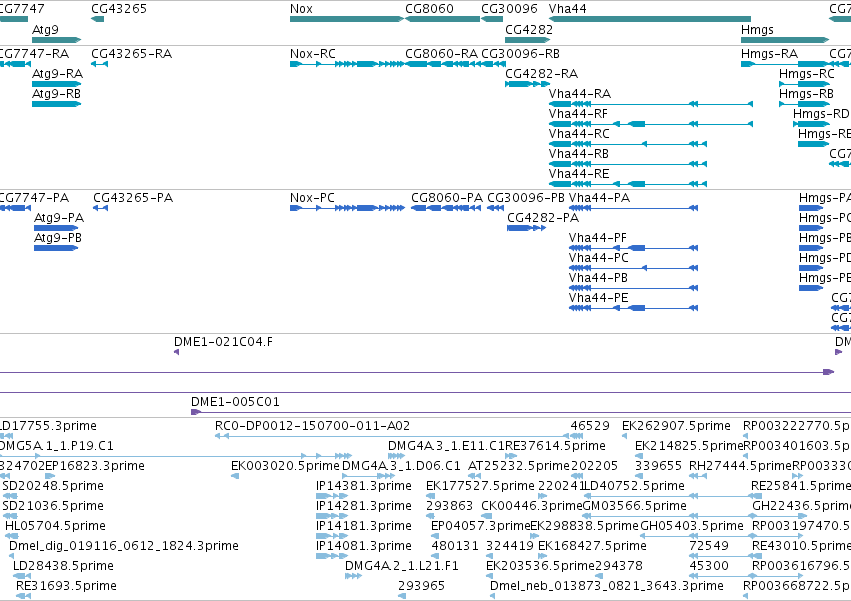Click the Vha44-RC transcript label
Viewport: 851px width, 601px height.
(579, 134)
